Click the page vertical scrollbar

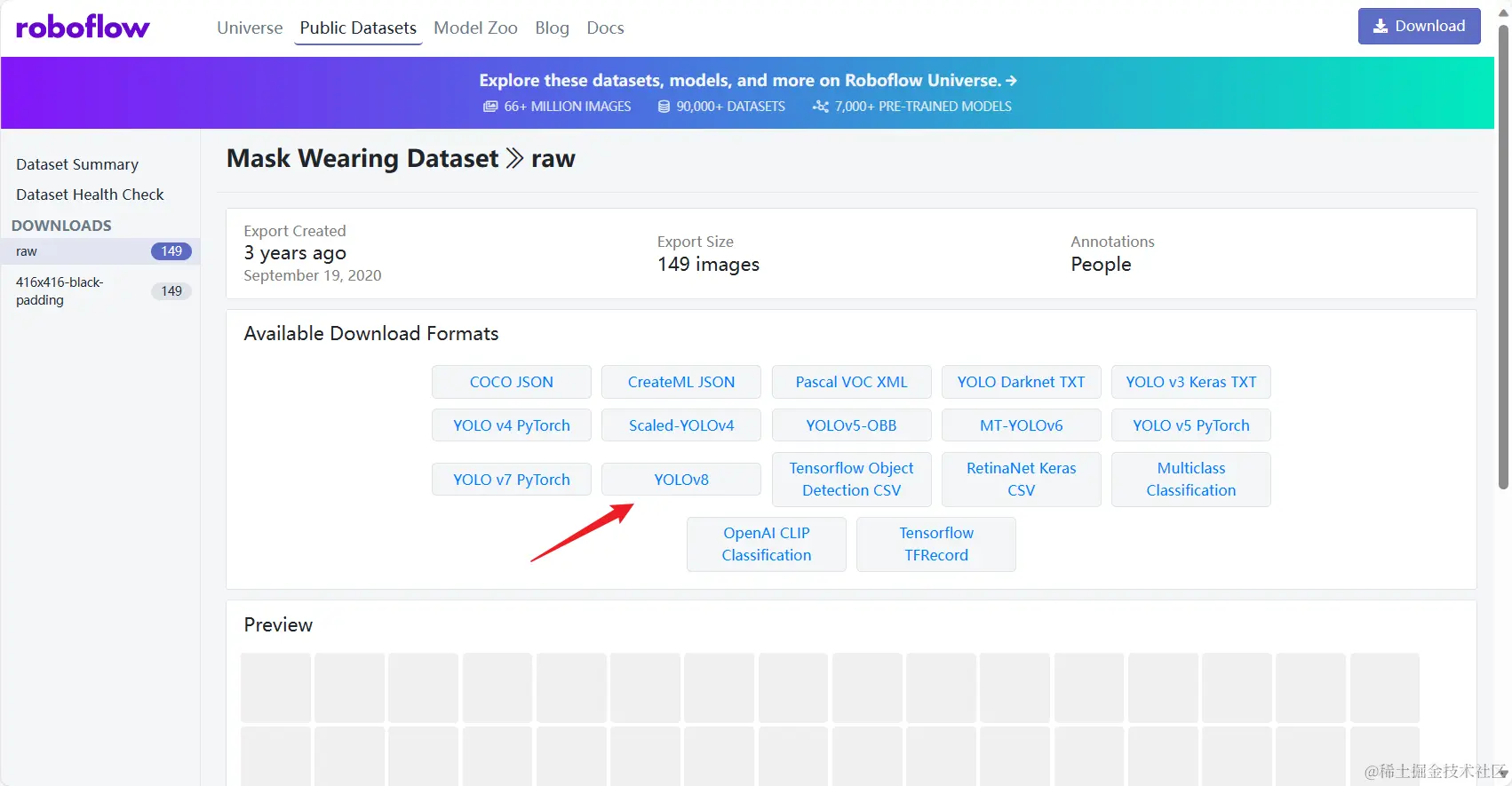1503,257
